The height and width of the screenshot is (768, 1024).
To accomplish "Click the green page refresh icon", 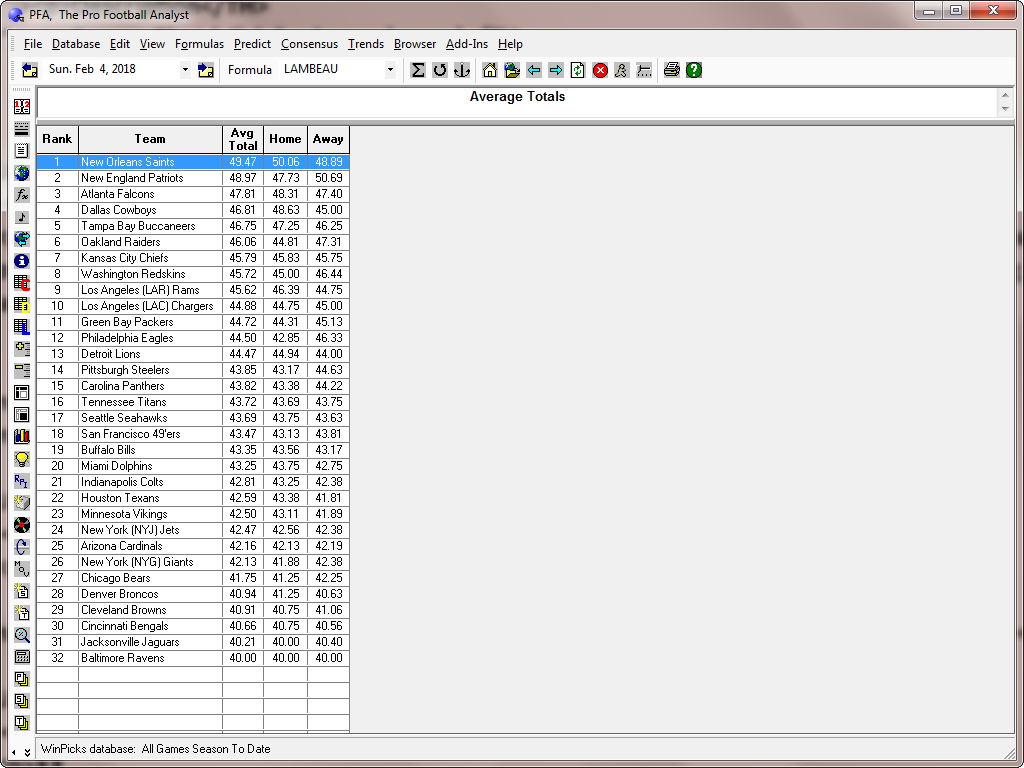I will coord(578,70).
